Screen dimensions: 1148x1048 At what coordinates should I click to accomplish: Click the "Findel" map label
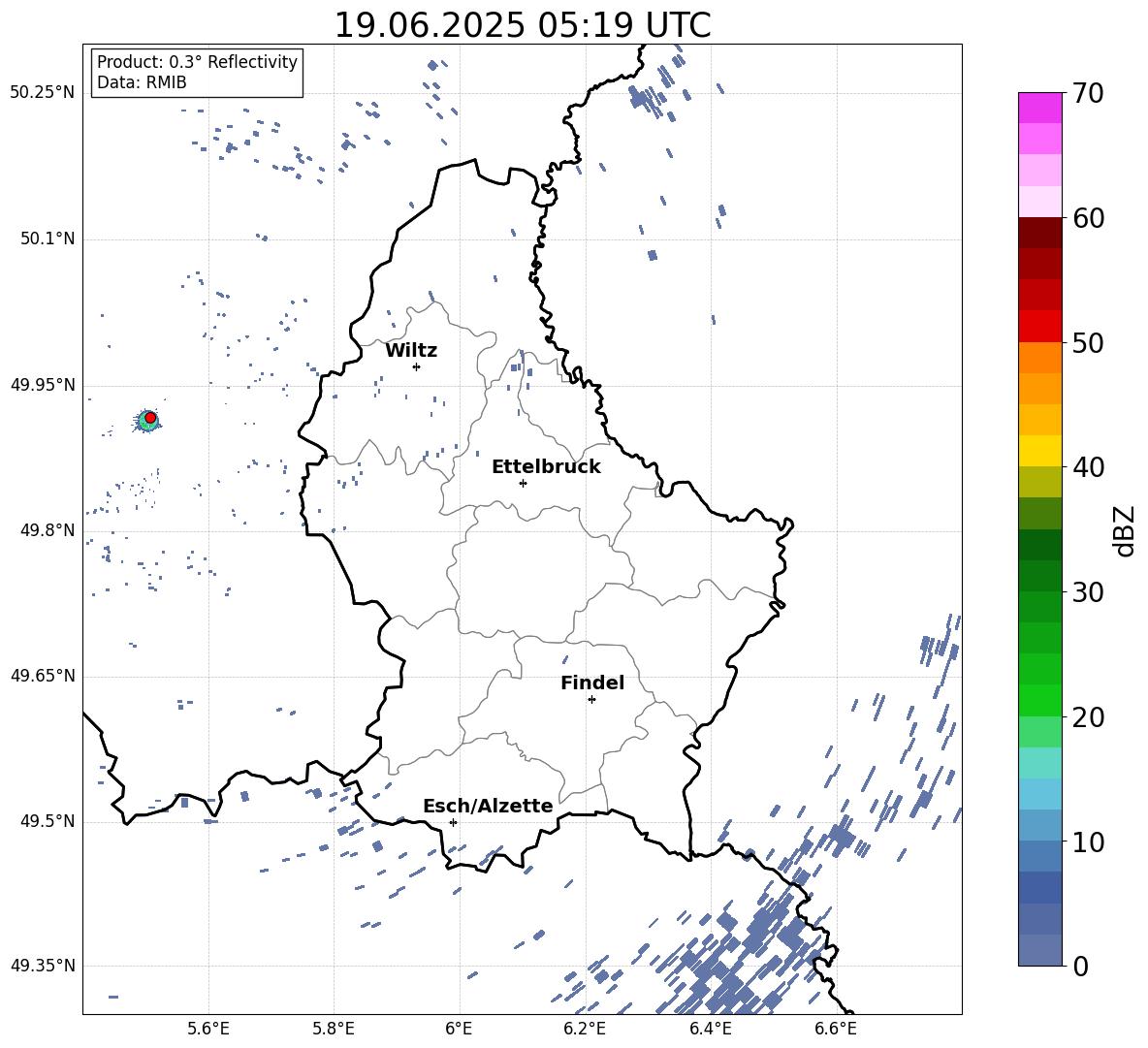pyautogui.click(x=592, y=683)
